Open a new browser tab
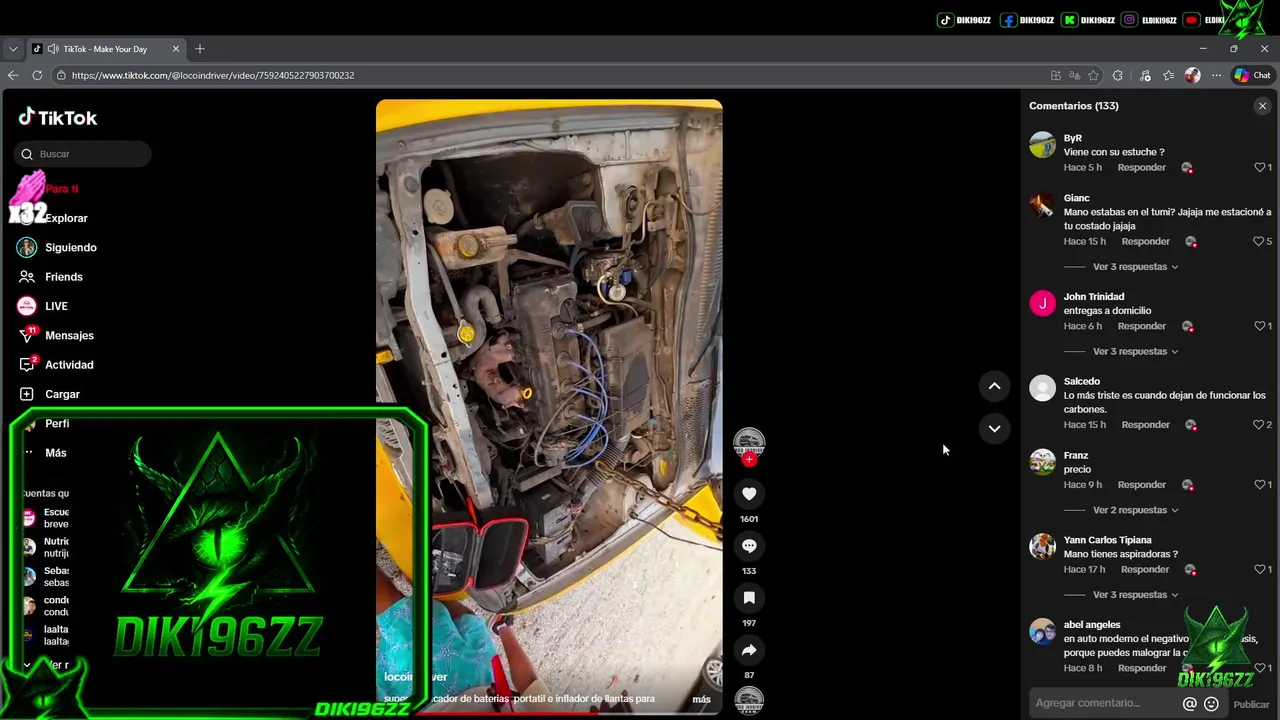This screenshot has height=720, width=1280. [x=200, y=49]
